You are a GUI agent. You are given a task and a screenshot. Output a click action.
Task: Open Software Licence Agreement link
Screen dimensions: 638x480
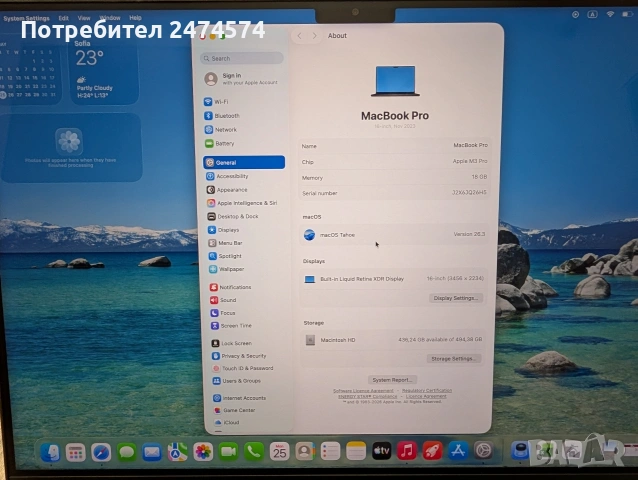coord(363,391)
